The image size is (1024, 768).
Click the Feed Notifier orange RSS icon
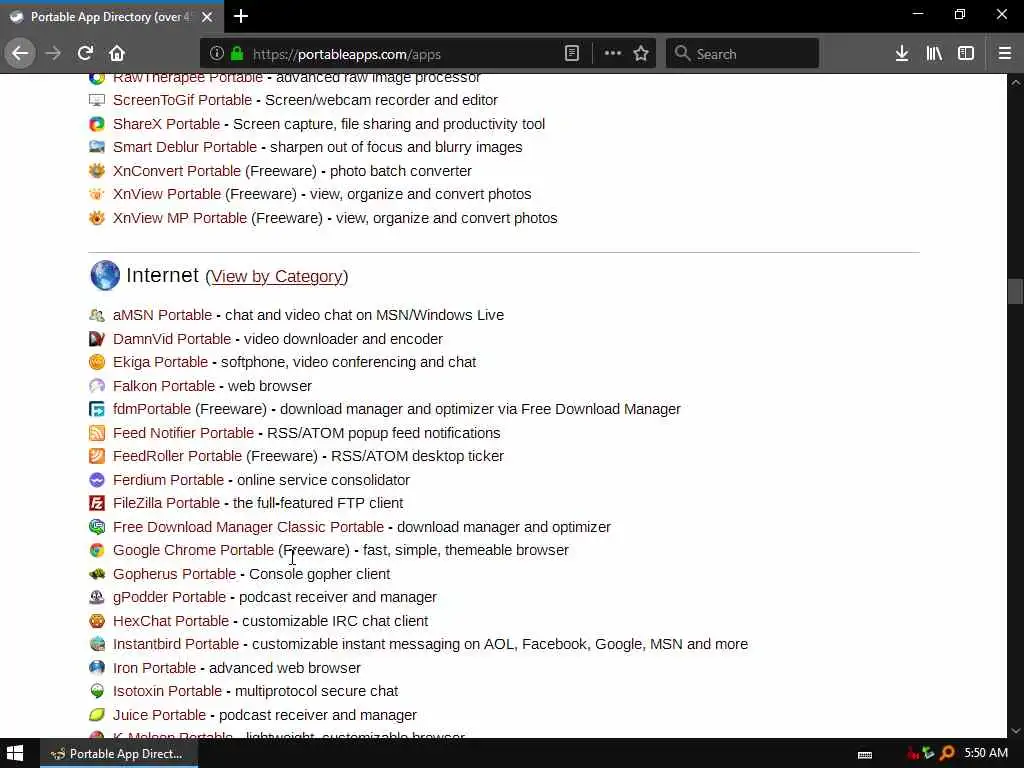pyautogui.click(x=97, y=432)
